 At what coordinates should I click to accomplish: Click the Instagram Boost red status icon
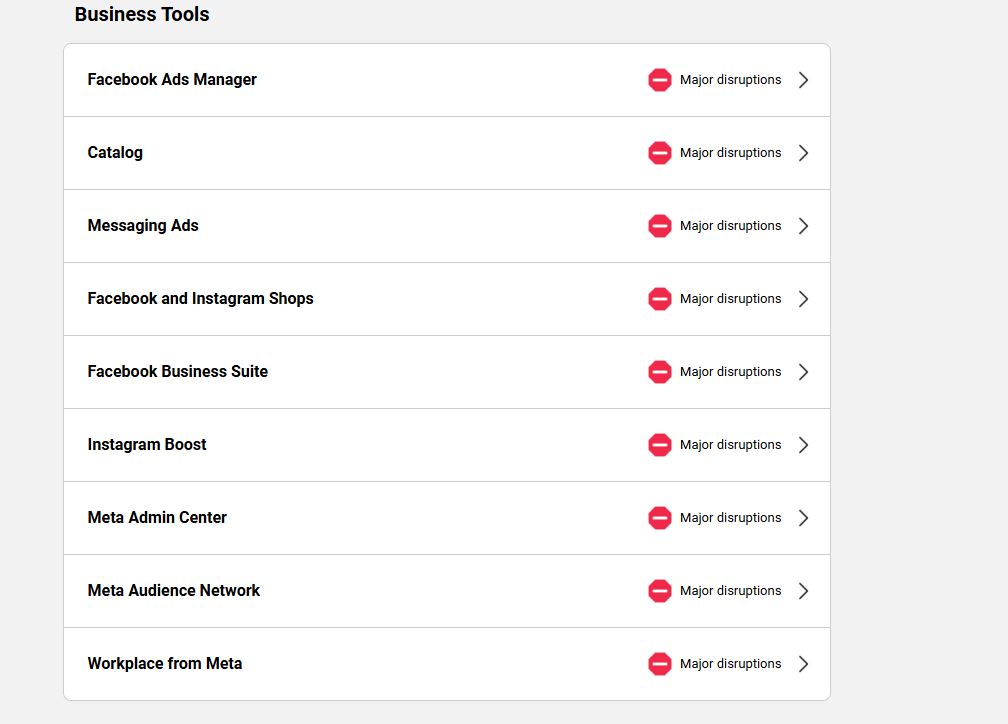pos(660,445)
